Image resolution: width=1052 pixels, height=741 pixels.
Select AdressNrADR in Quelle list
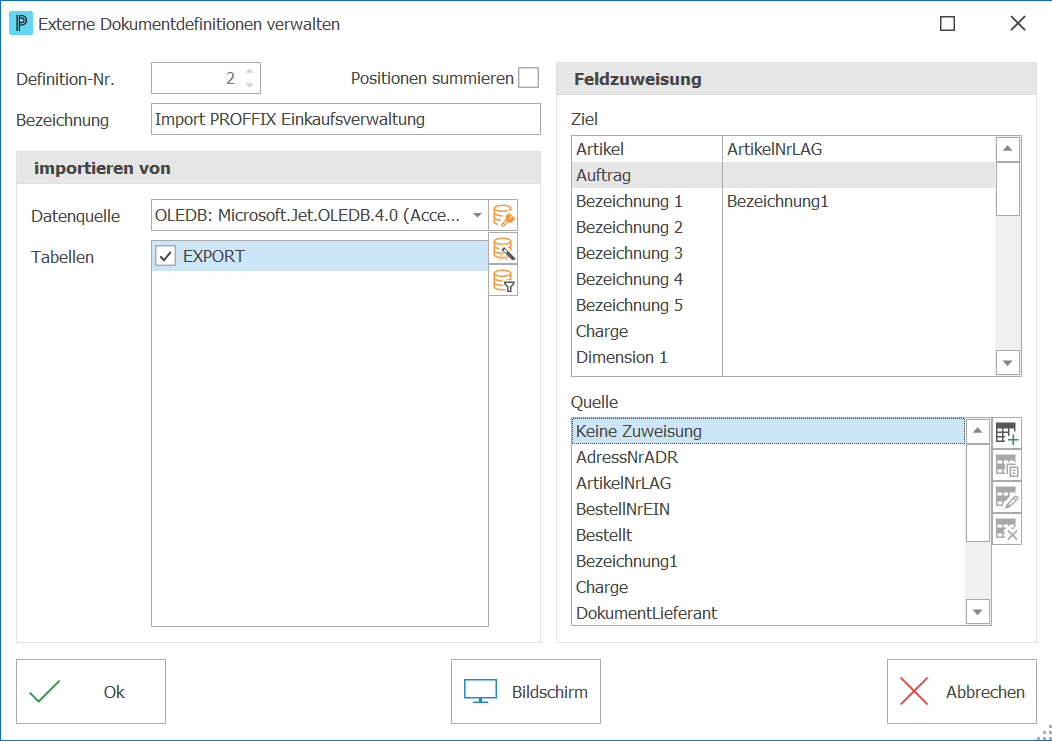pyautogui.click(x=768, y=457)
